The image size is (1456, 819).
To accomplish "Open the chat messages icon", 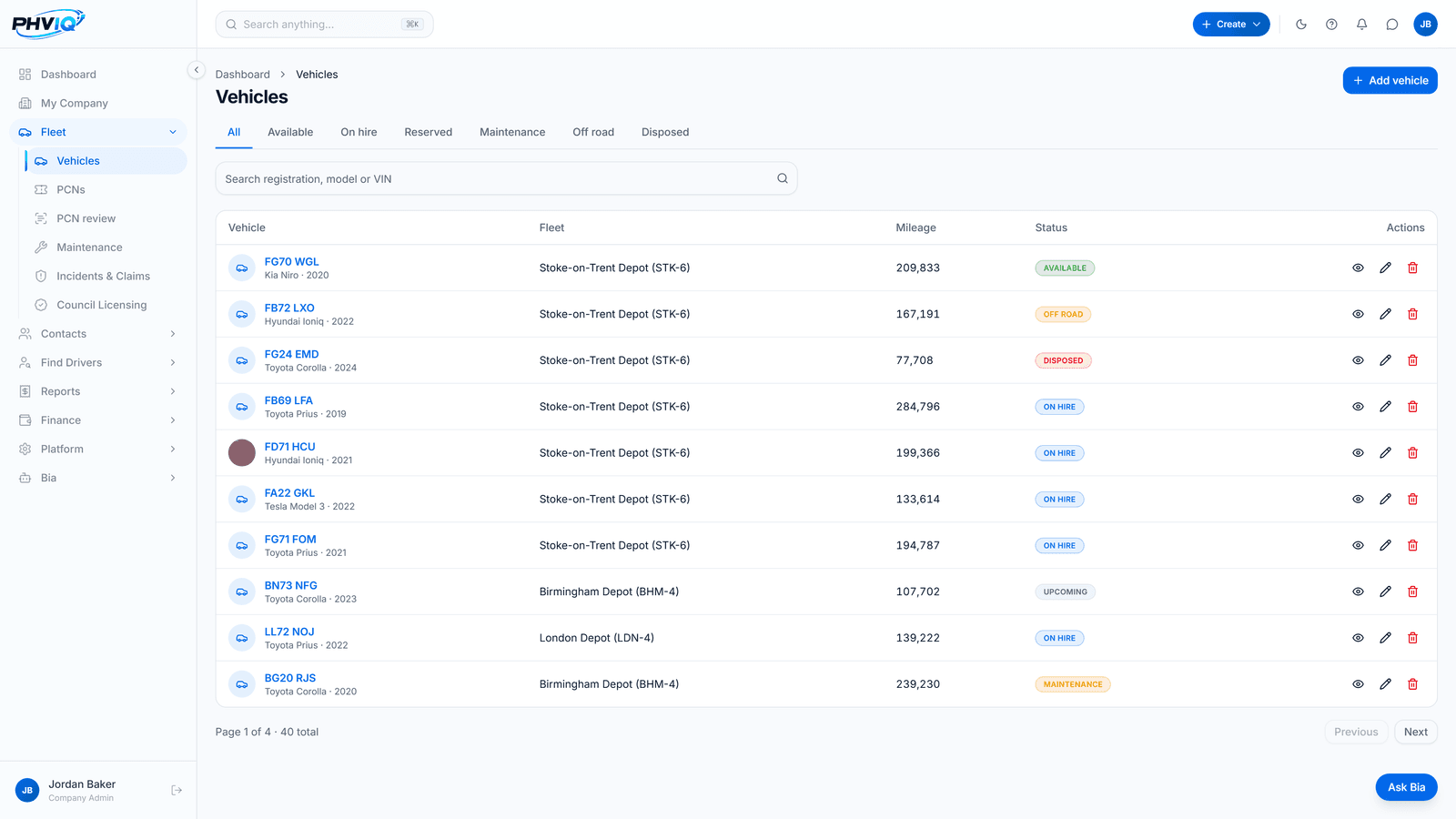I will [1392, 25].
